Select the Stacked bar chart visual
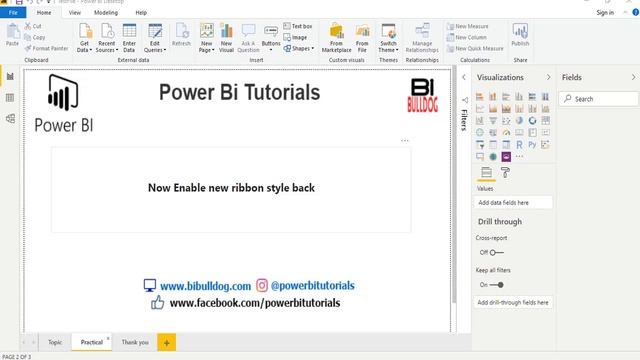Screen dimensions: 640x360 click(x=480, y=97)
